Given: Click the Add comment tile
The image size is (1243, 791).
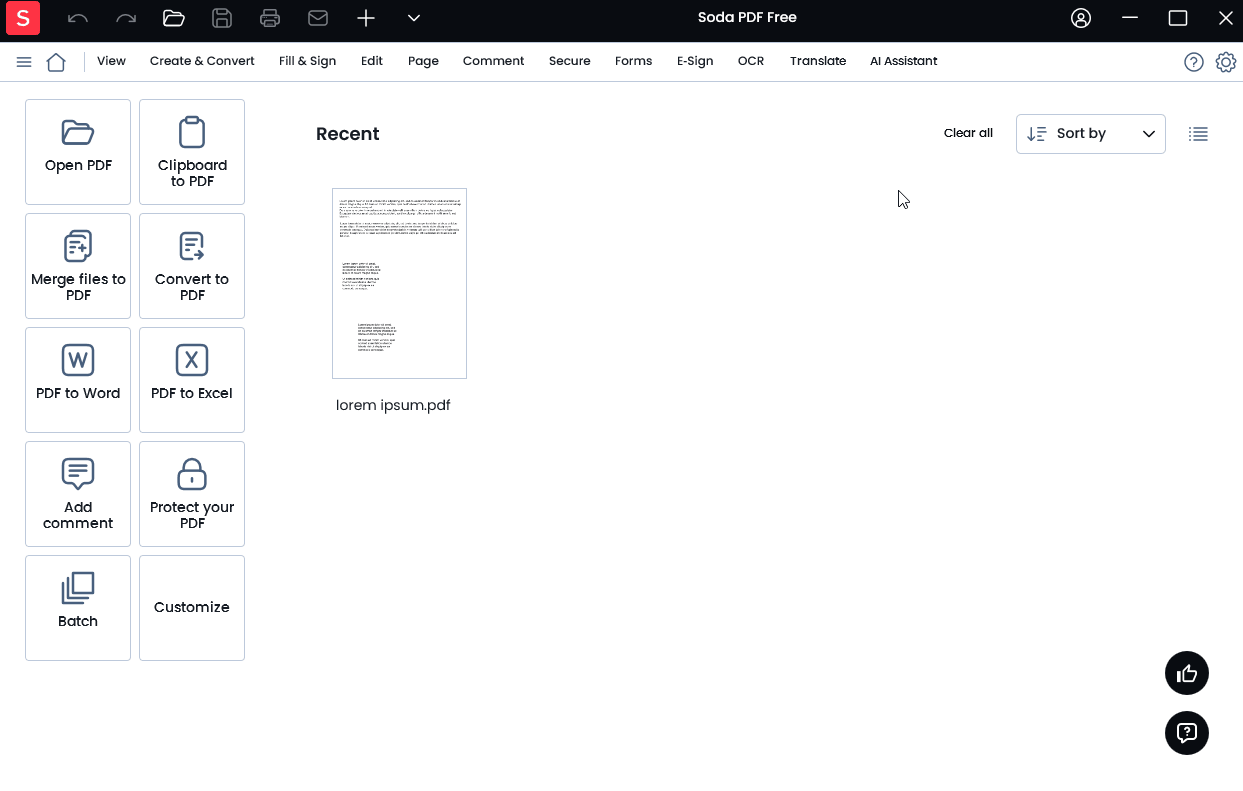Looking at the screenshot, I should (78, 494).
